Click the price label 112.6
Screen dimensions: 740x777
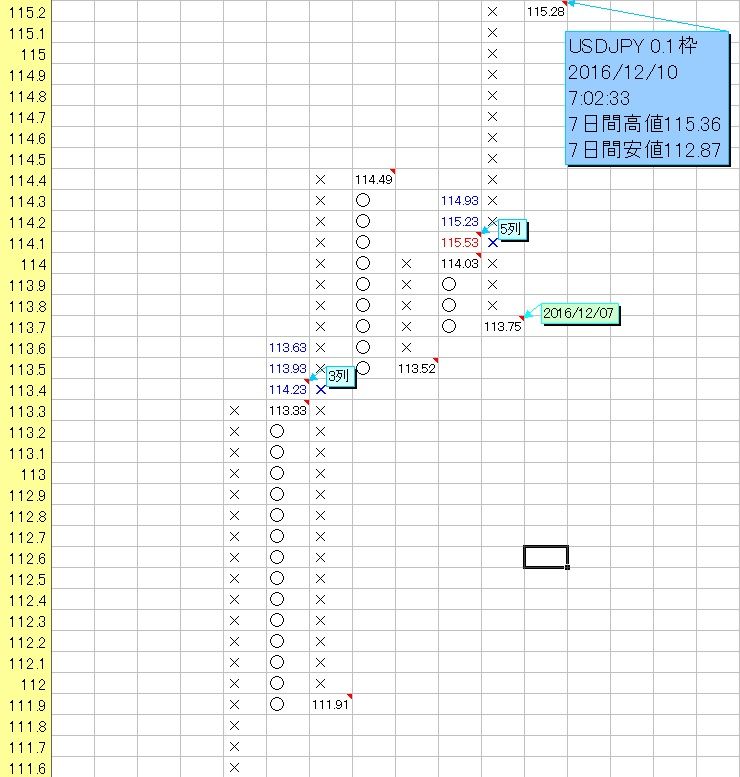click(x=27, y=558)
